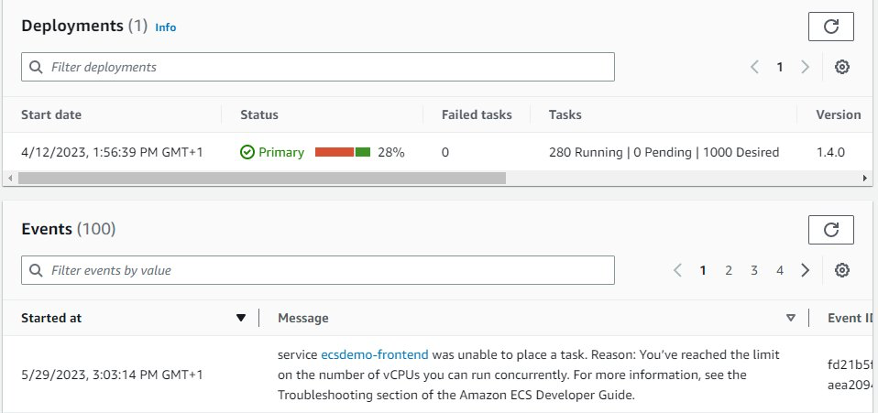Viewport: 879px width, 414px height.
Task: Click the 280 Running tasks cell
Action: coord(664,152)
